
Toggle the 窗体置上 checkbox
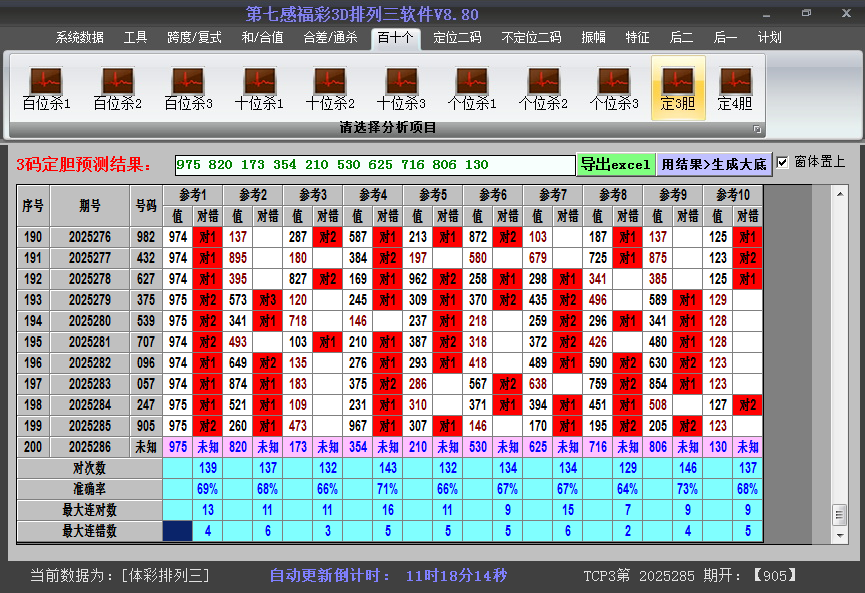tap(783, 162)
